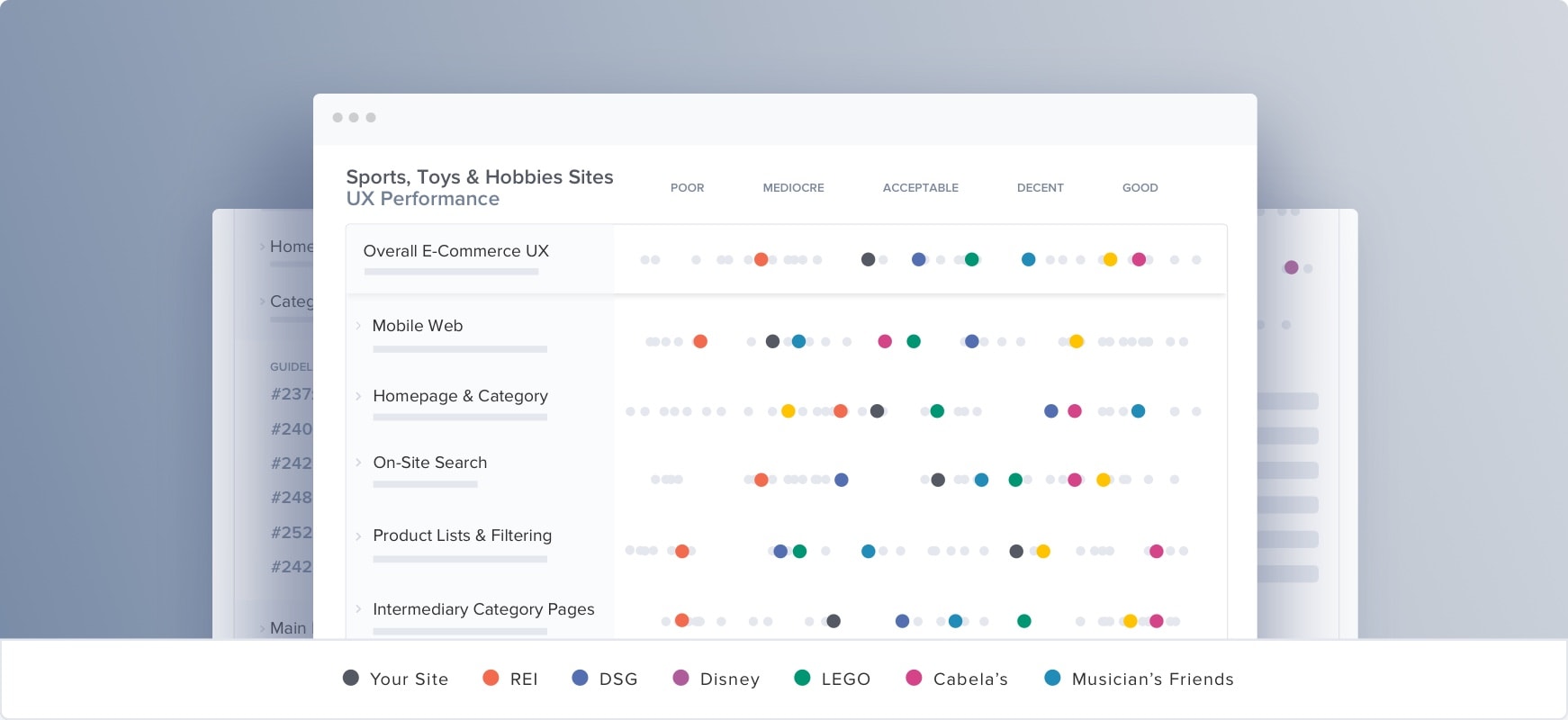
Task: Toggle the Disney purple legend dot
Action: pyautogui.click(x=680, y=678)
